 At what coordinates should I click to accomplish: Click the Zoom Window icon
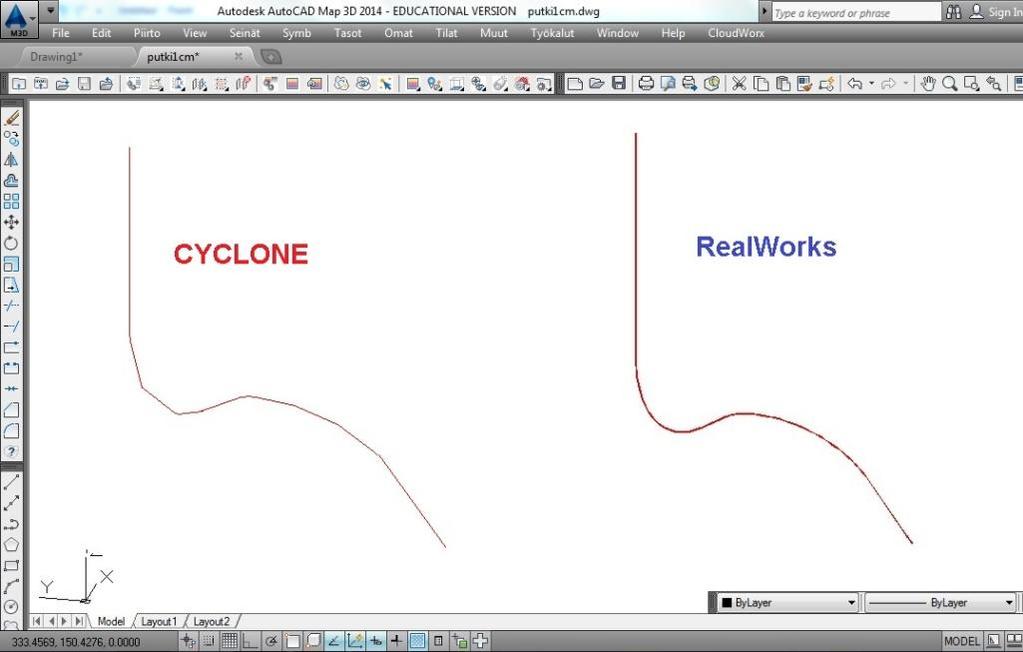pyautogui.click(x=971, y=84)
